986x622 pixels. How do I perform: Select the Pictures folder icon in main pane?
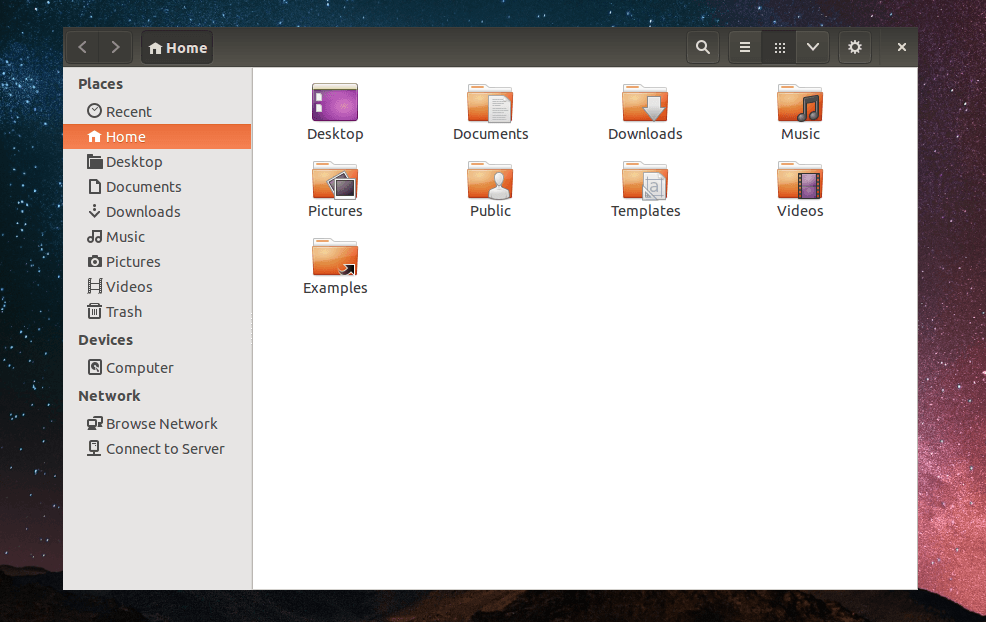[335, 181]
